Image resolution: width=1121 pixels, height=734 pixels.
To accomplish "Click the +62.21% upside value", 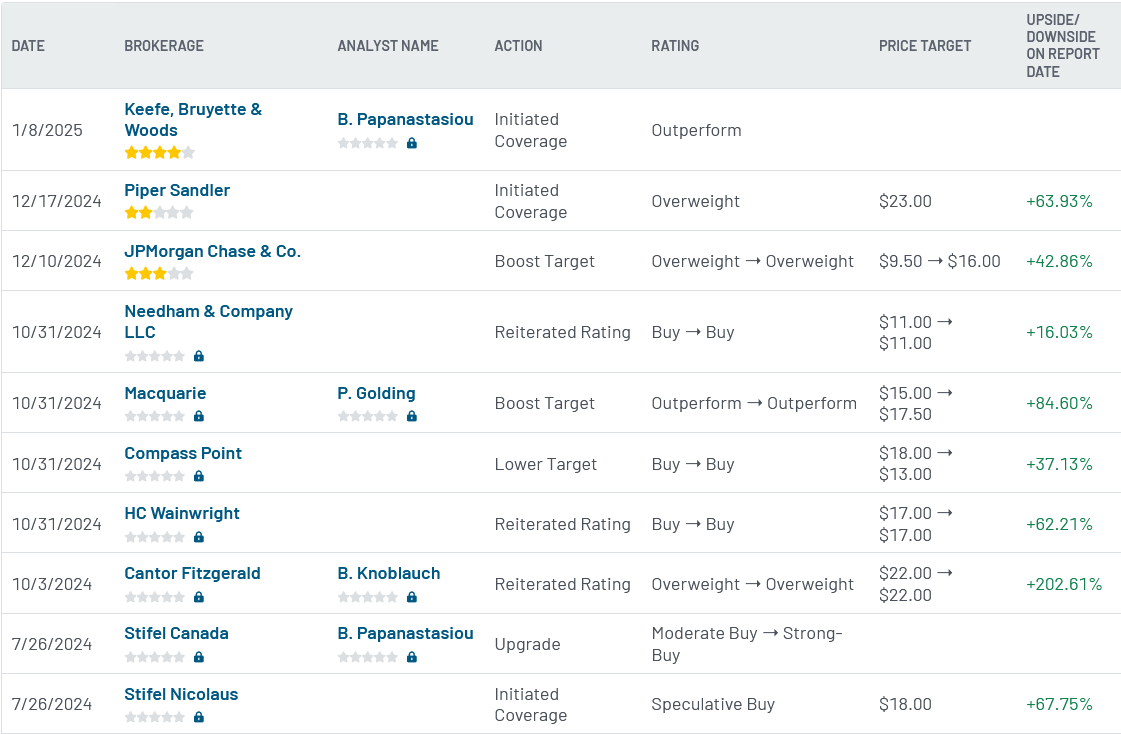I will point(1060,524).
